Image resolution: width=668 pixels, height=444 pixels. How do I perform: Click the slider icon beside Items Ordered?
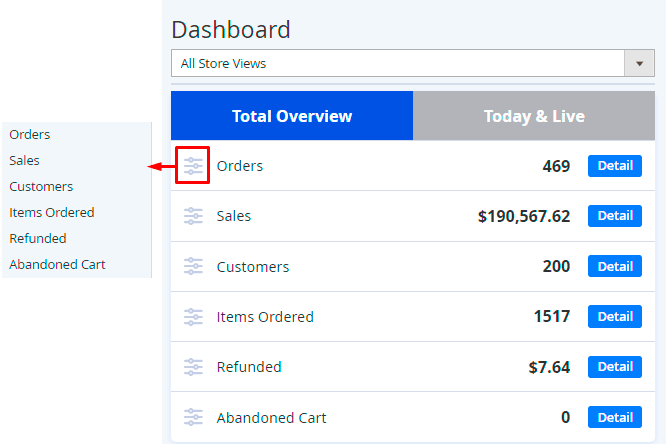tap(193, 317)
